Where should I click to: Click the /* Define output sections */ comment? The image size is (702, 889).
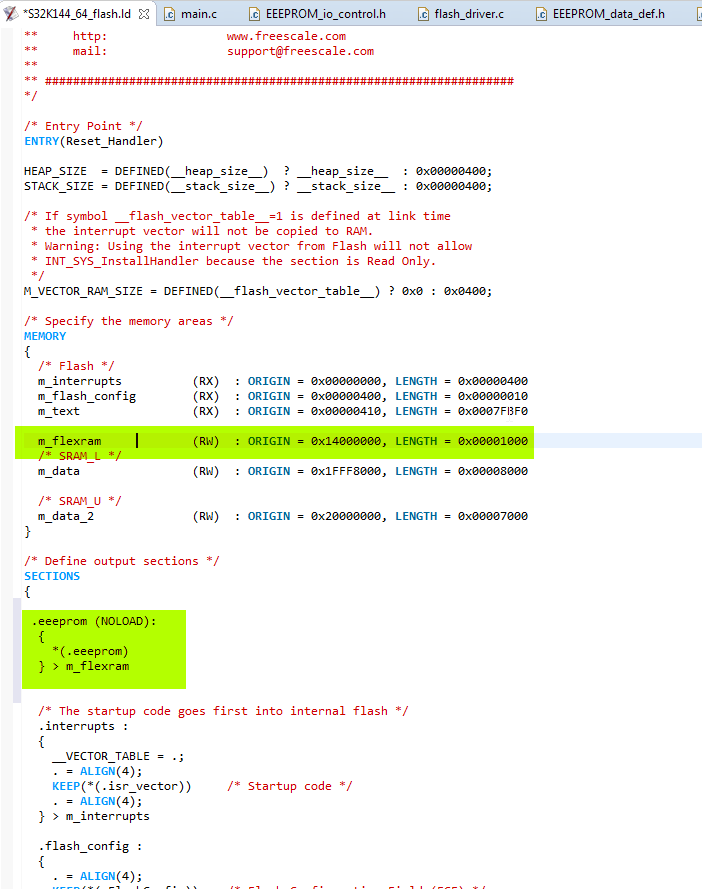click(x=121, y=561)
